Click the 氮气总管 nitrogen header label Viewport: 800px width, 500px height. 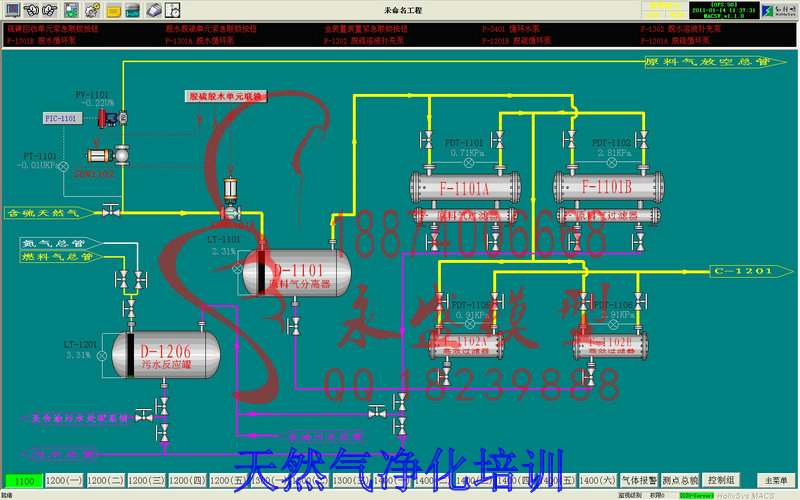[61, 243]
